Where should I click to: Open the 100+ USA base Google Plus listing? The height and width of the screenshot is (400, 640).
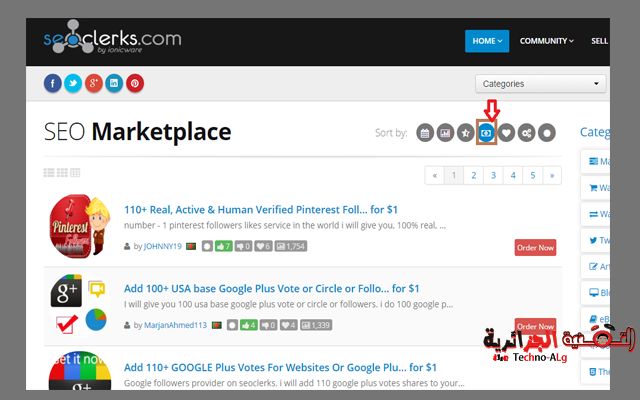tap(271, 289)
